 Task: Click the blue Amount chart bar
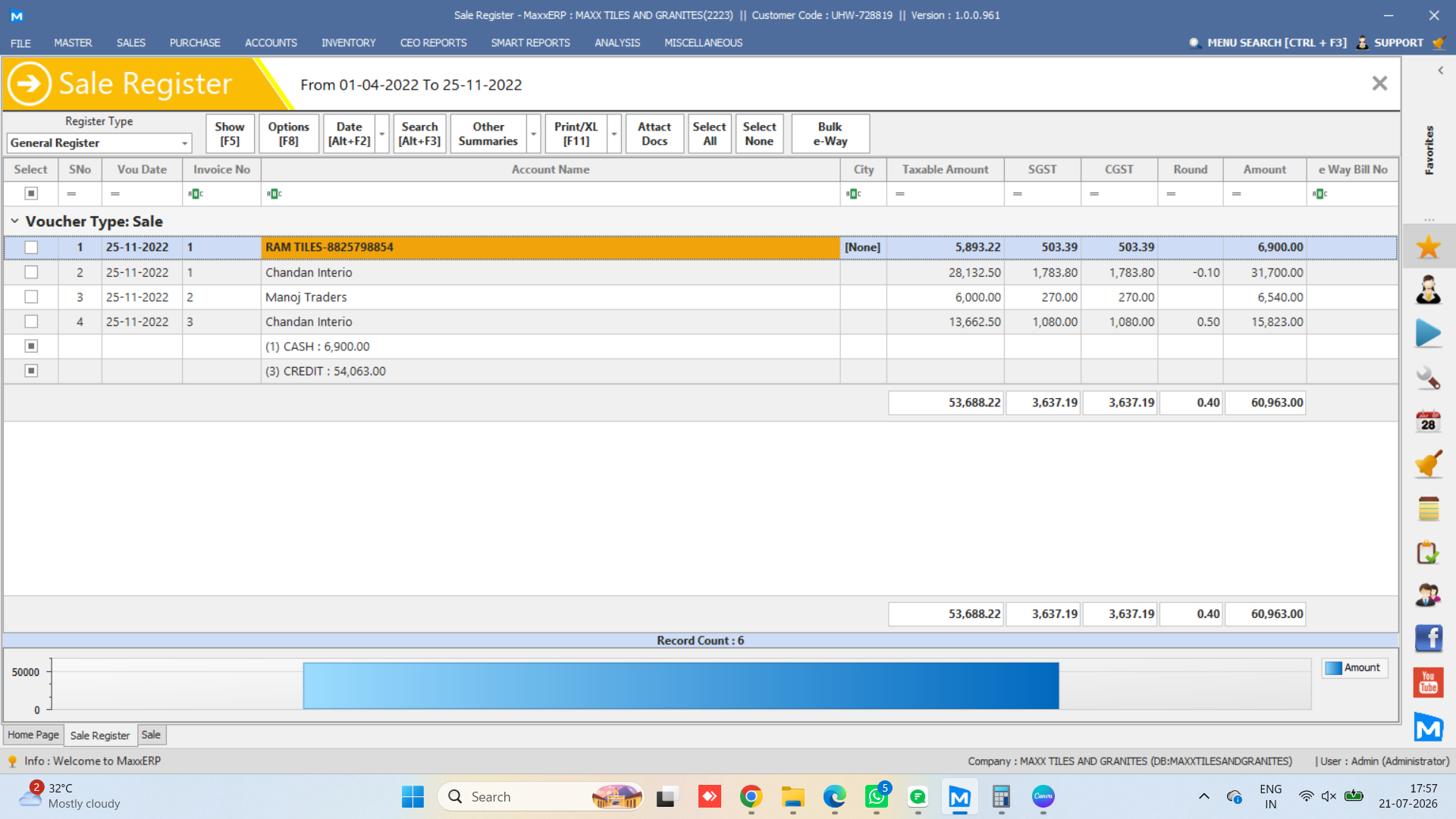(x=680, y=686)
